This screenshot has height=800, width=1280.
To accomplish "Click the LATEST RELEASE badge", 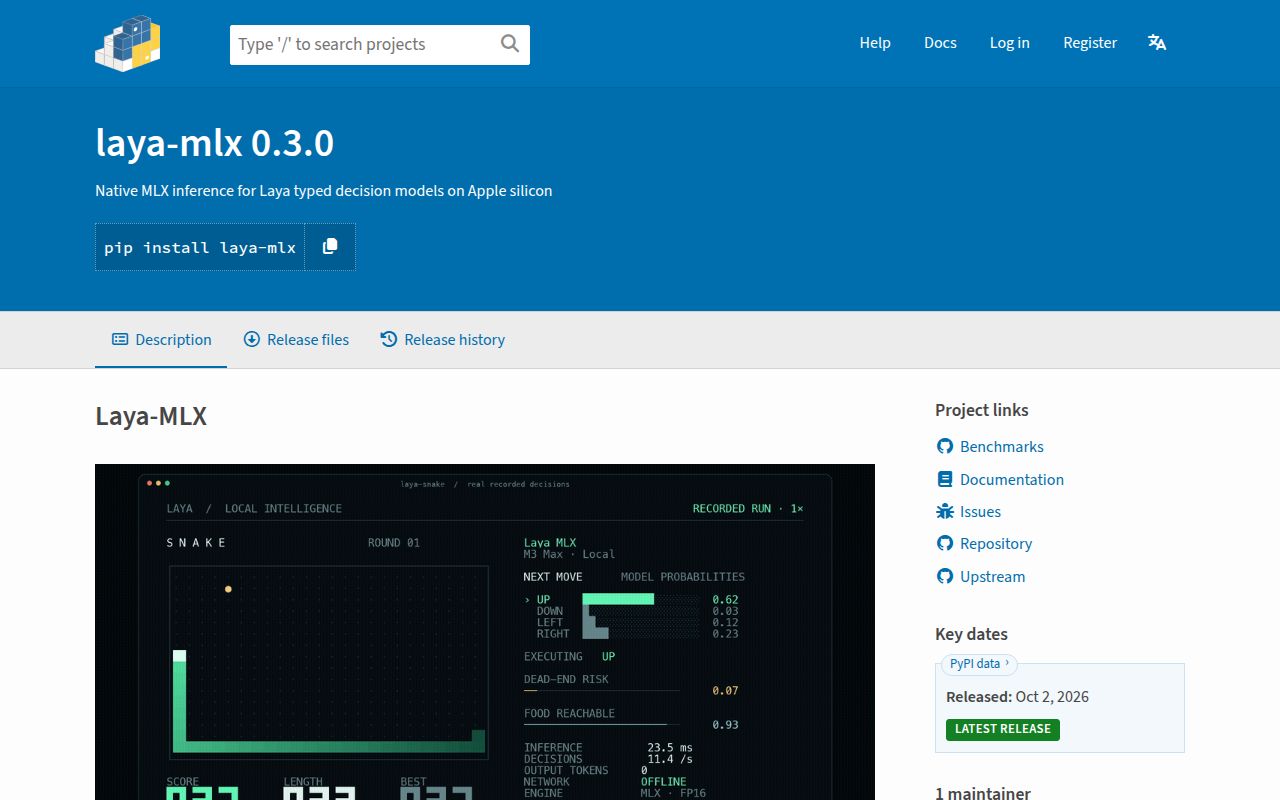I will click(1003, 729).
